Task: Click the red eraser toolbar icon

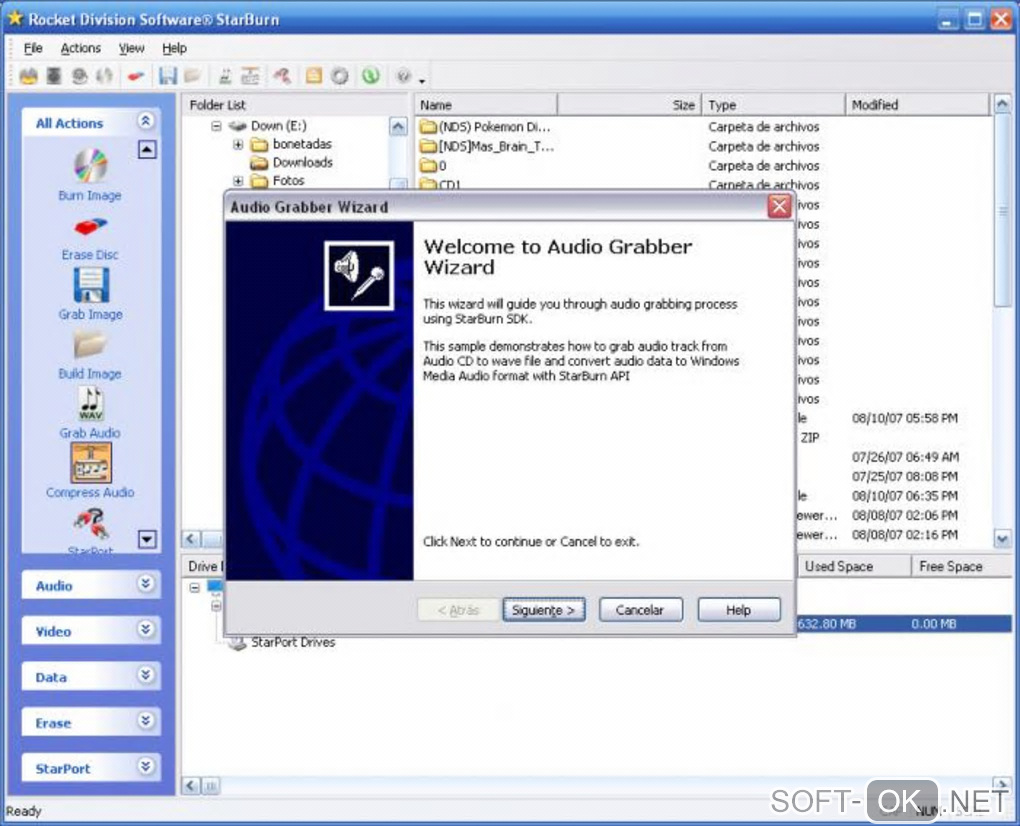Action: (136, 76)
